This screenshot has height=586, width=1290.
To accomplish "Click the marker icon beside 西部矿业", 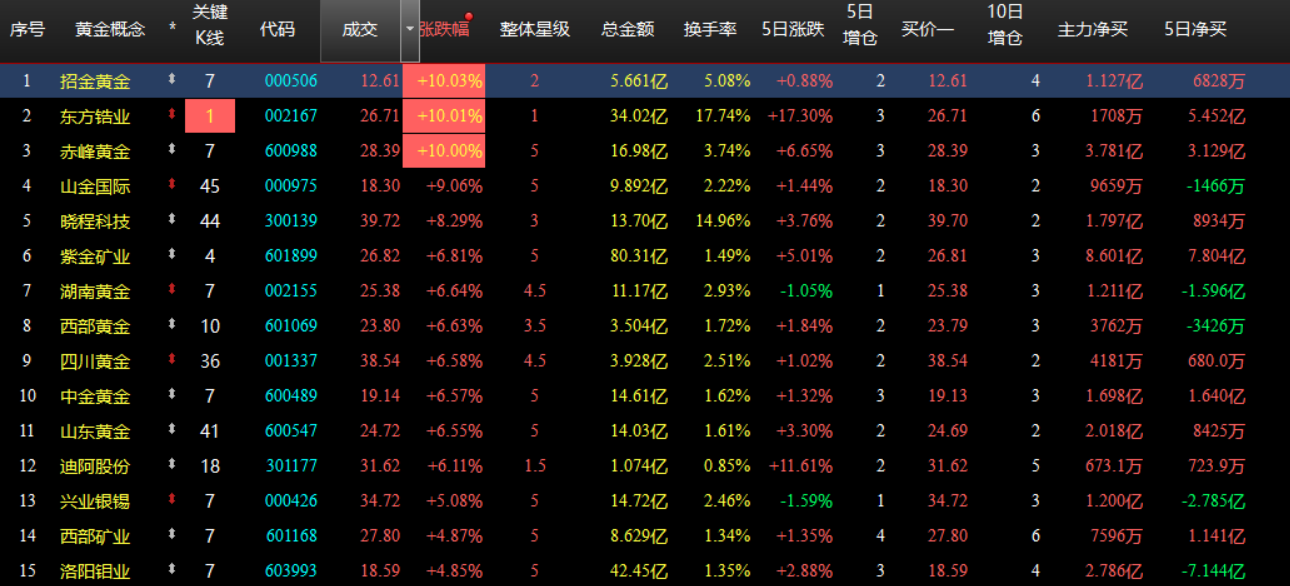I will 172,536.
